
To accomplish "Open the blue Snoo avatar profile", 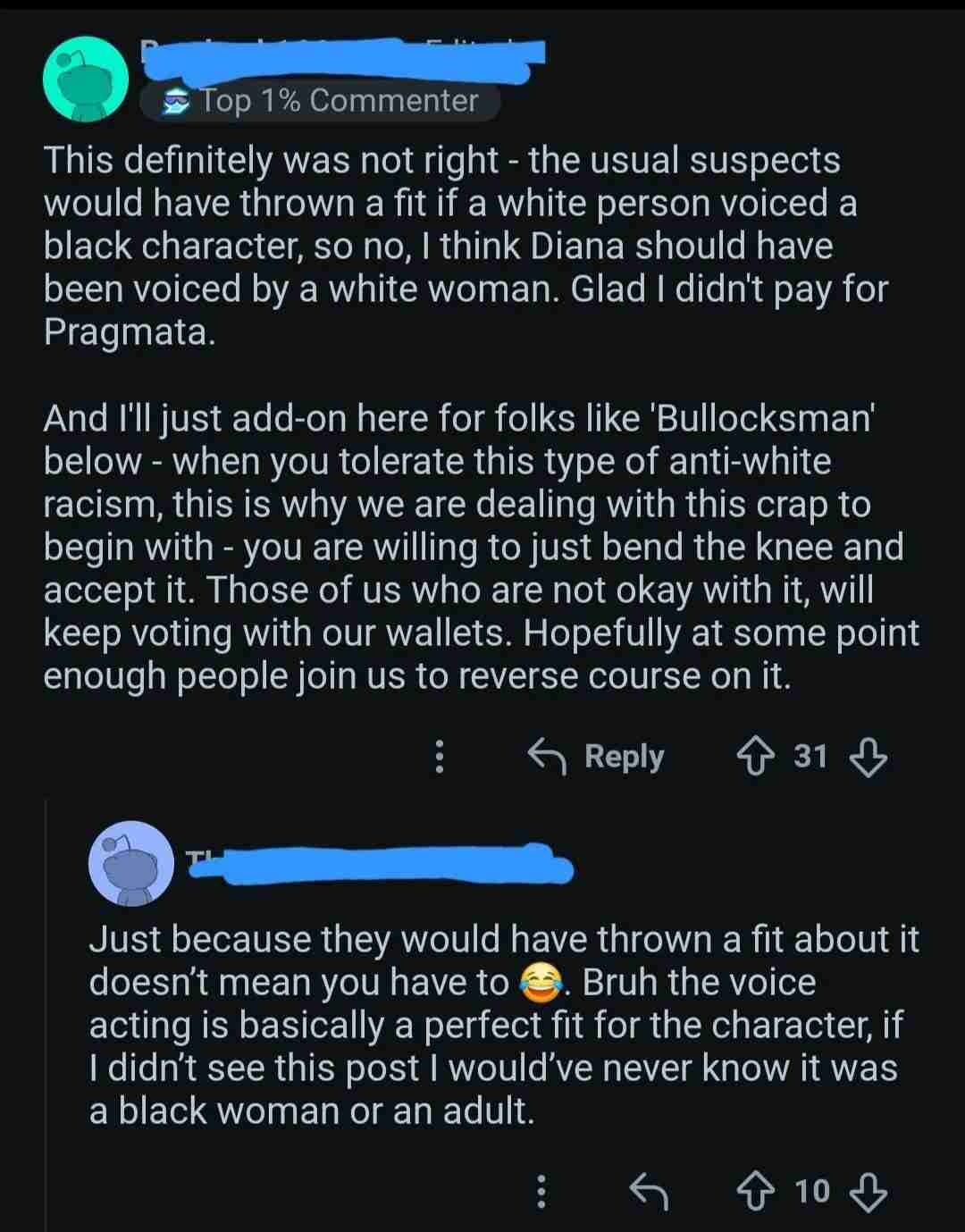I will pos(131,863).
